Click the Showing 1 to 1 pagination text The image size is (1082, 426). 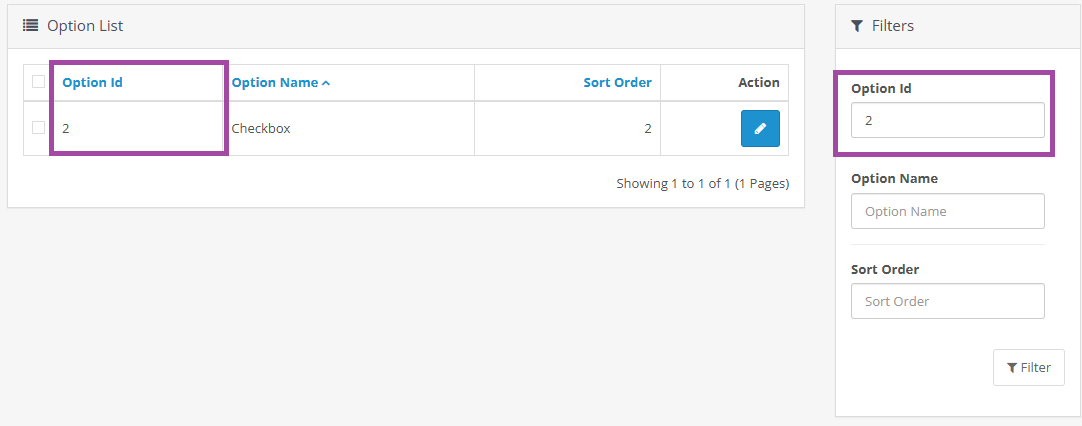(702, 184)
